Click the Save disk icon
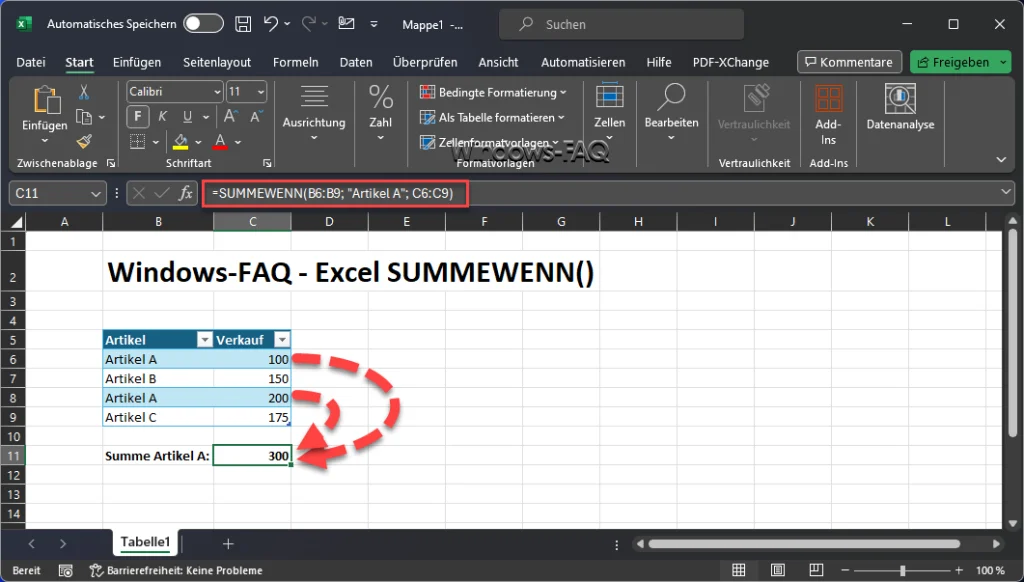The image size is (1024, 582). [x=243, y=24]
